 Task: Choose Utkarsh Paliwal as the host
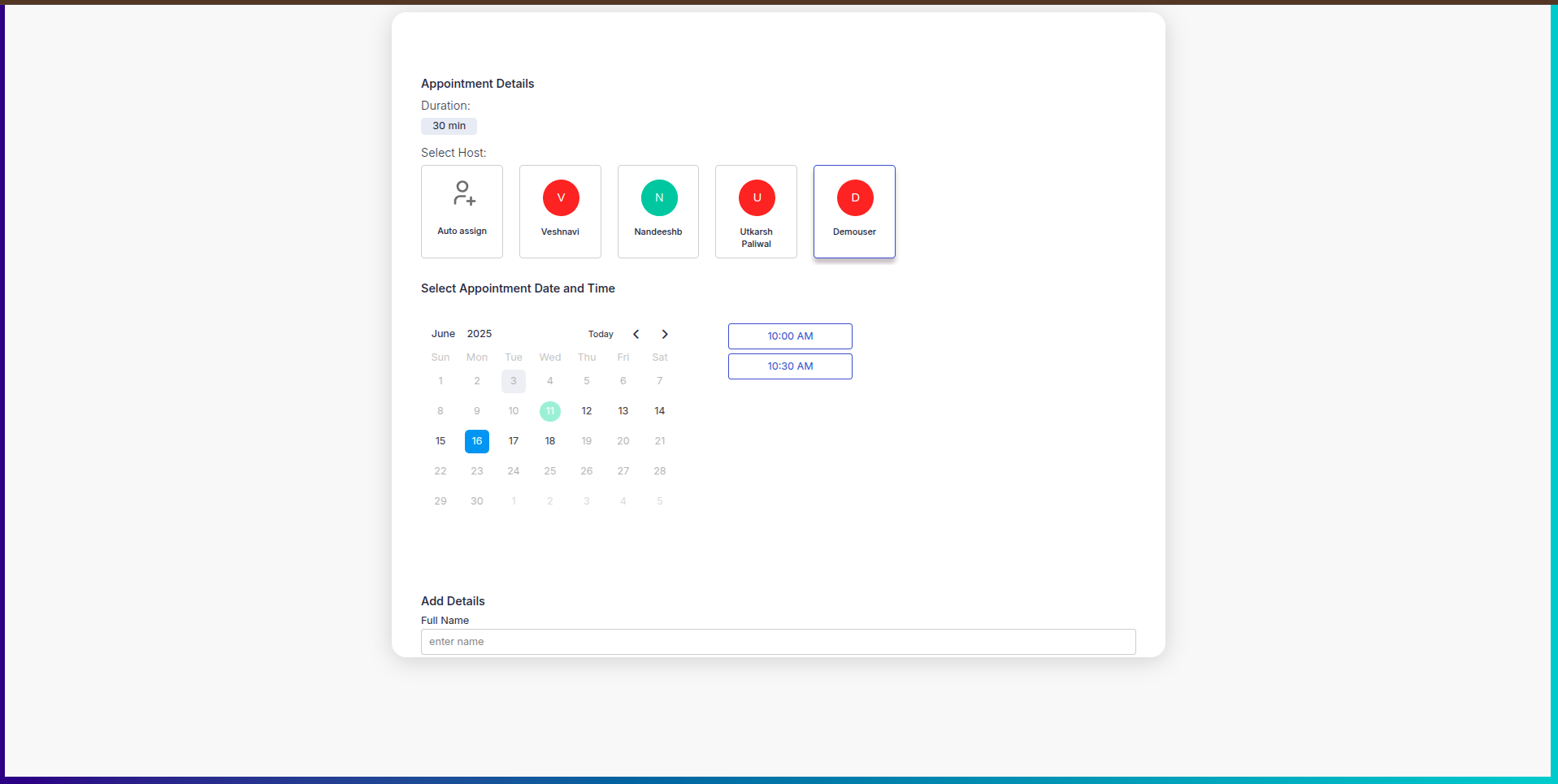tap(756, 211)
